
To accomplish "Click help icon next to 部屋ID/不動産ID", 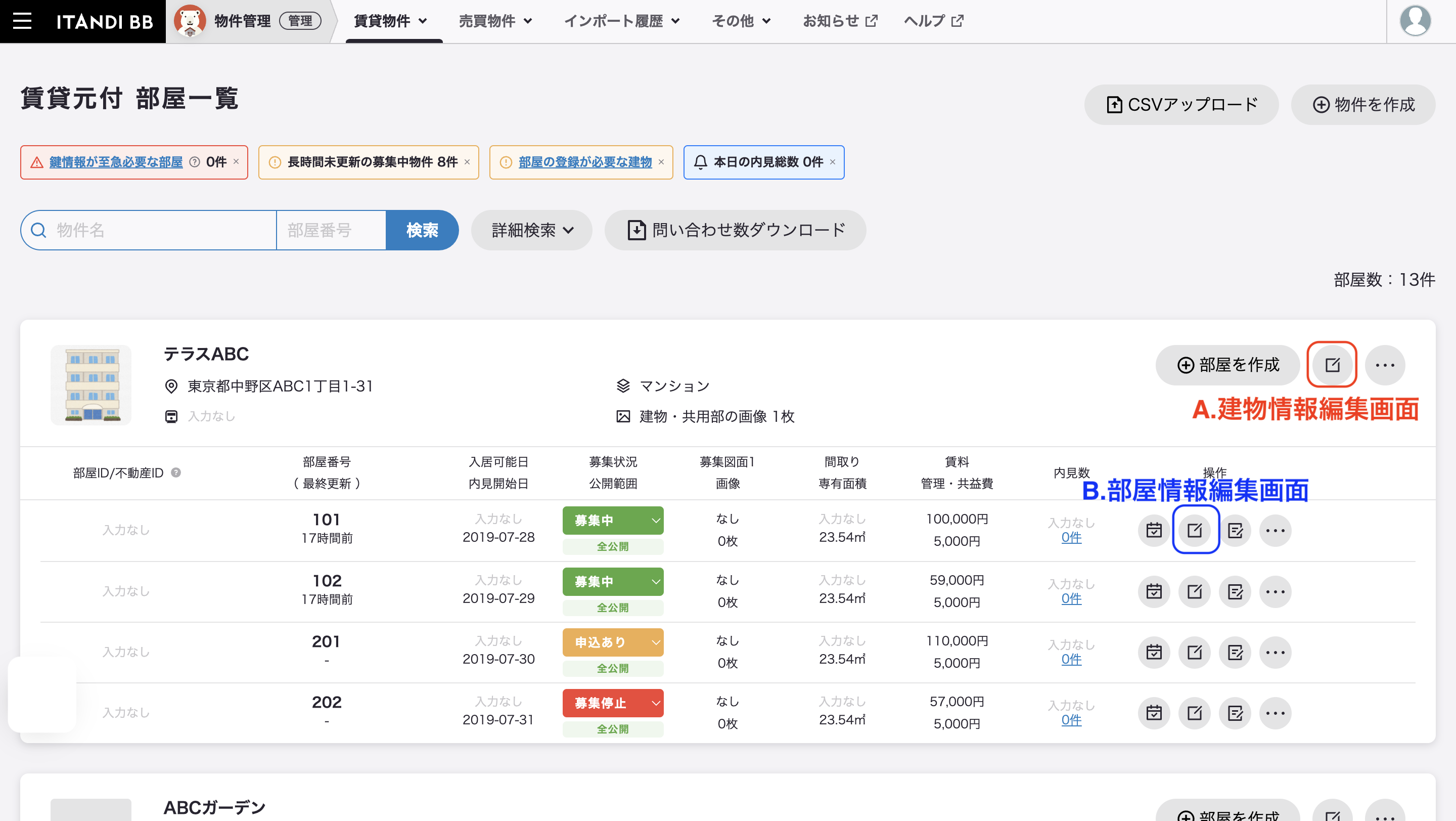I will pyautogui.click(x=176, y=472).
